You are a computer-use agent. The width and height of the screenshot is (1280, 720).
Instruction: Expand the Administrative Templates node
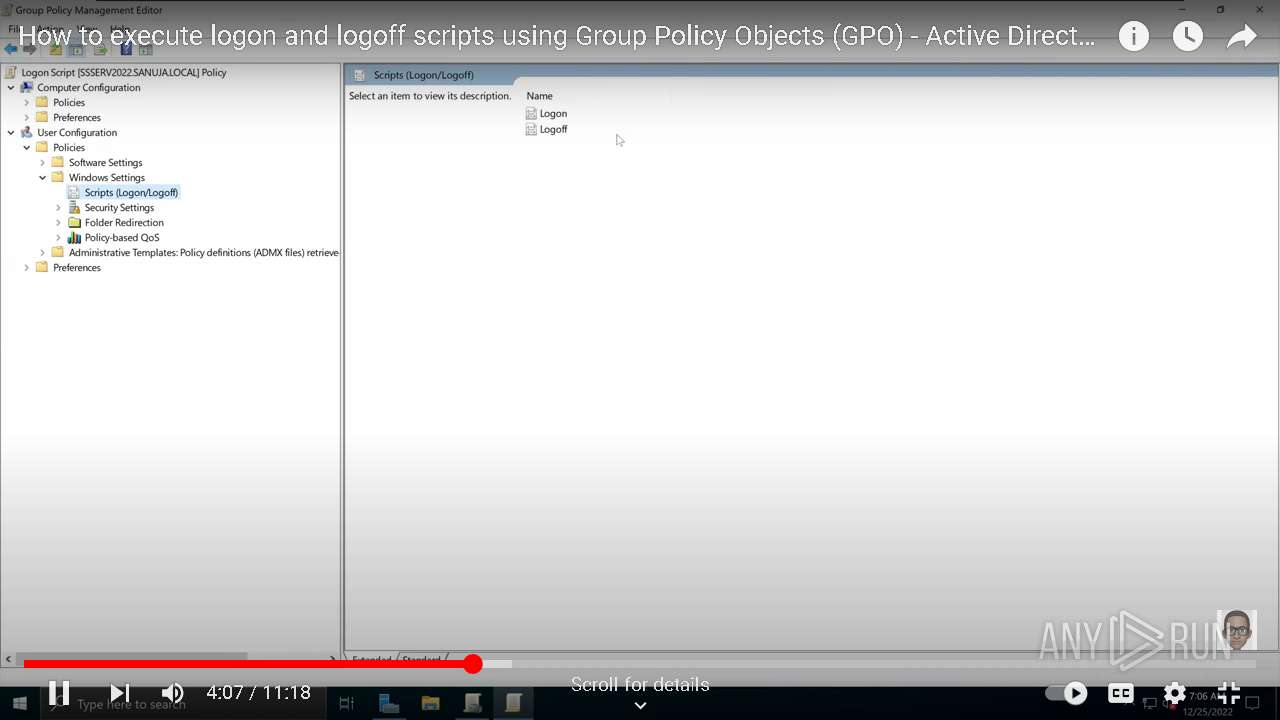[x=43, y=252]
